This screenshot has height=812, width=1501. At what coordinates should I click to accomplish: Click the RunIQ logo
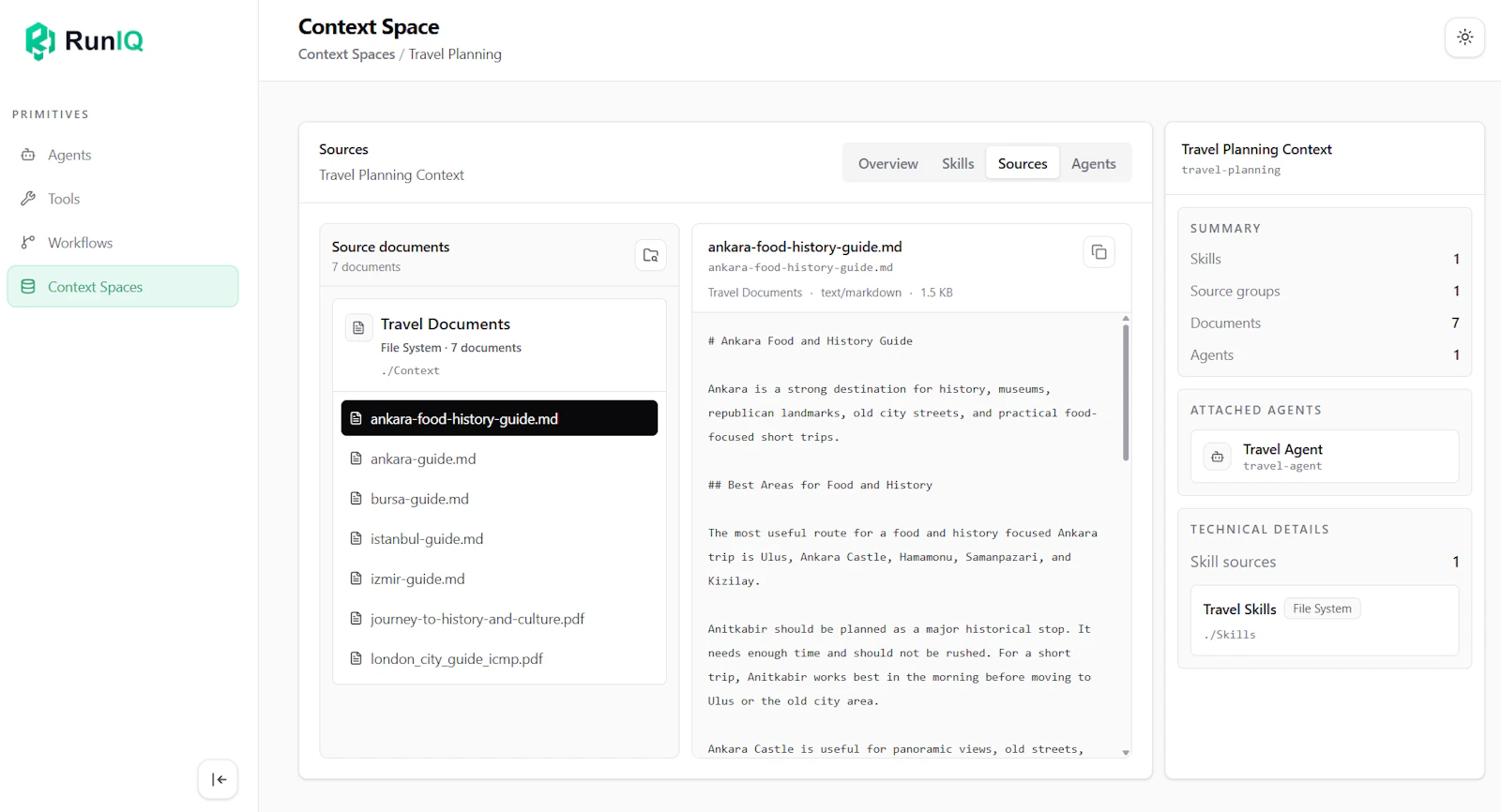[x=84, y=40]
